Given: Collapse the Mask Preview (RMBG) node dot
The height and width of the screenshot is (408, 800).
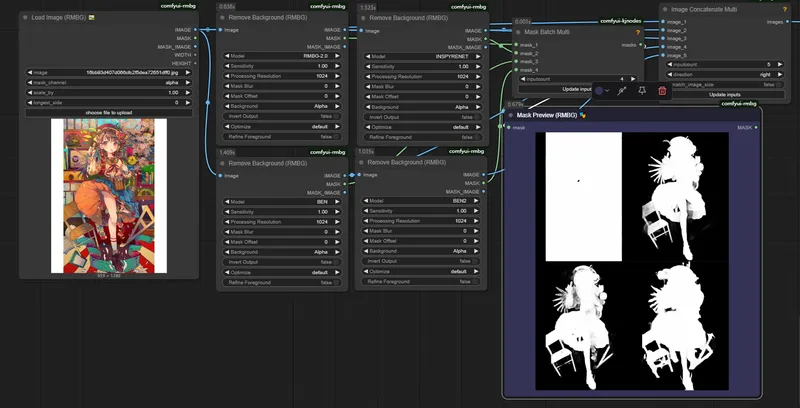Looking at the screenshot, I should 510,115.
